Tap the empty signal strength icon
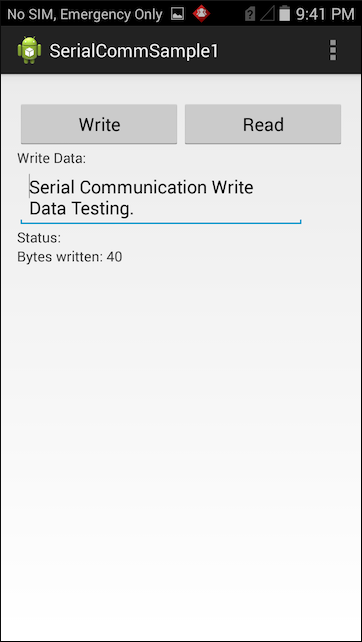The width and height of the screenshot is (362, 642). [267, 14]
